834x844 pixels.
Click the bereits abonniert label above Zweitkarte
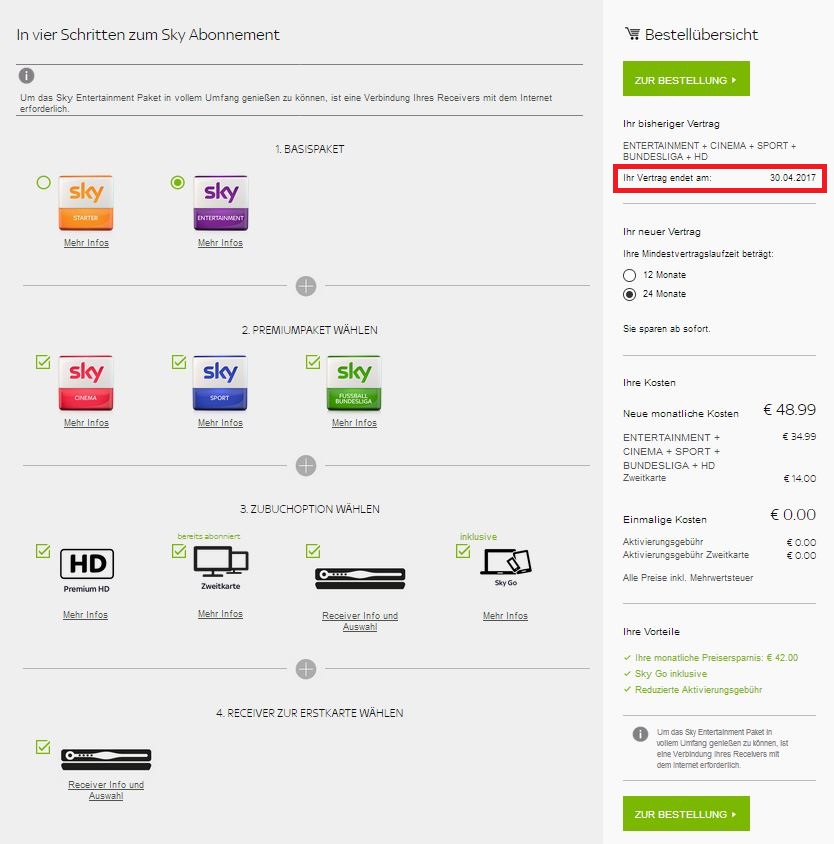[209, 536]
